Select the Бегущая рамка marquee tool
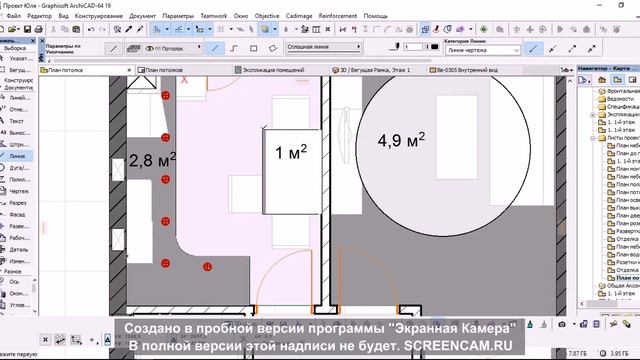 pyautogui.click(x=16, y=70)
